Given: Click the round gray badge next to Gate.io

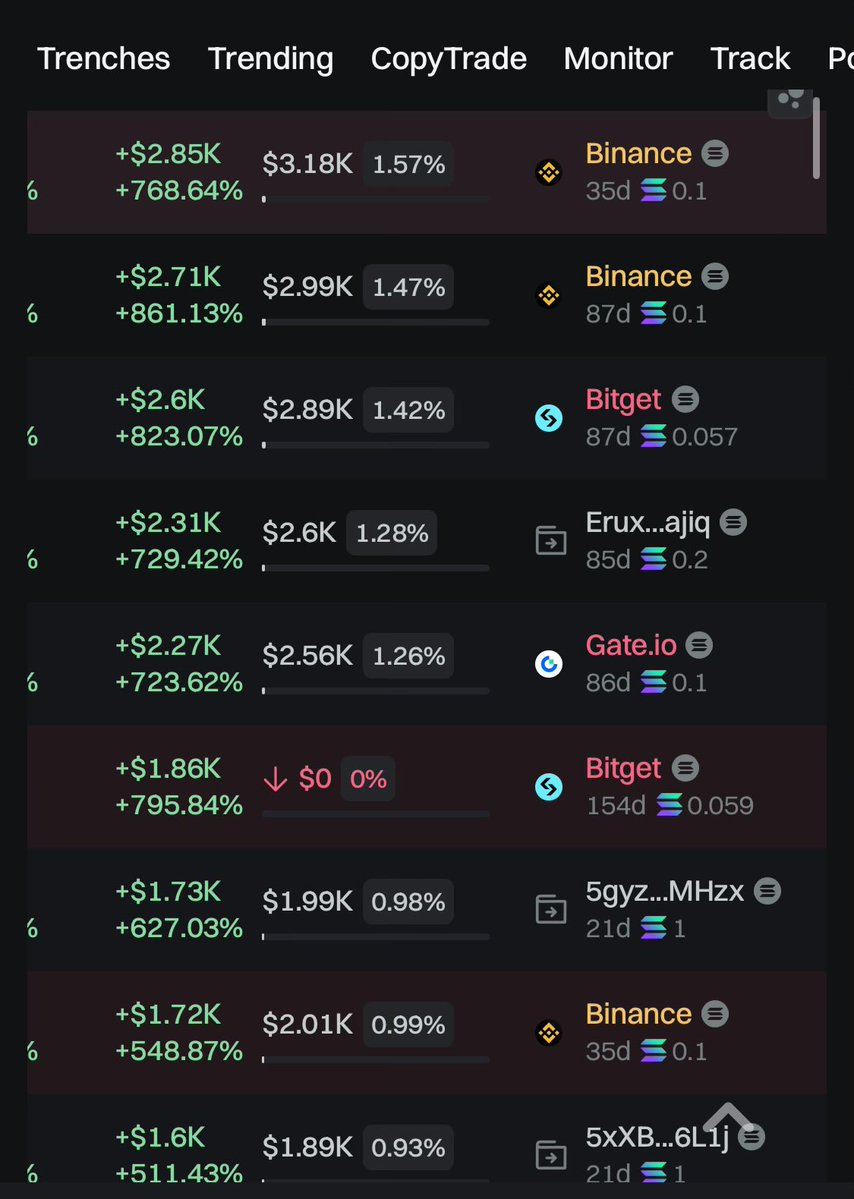Looking at the screenshot, I should point(699,646).
